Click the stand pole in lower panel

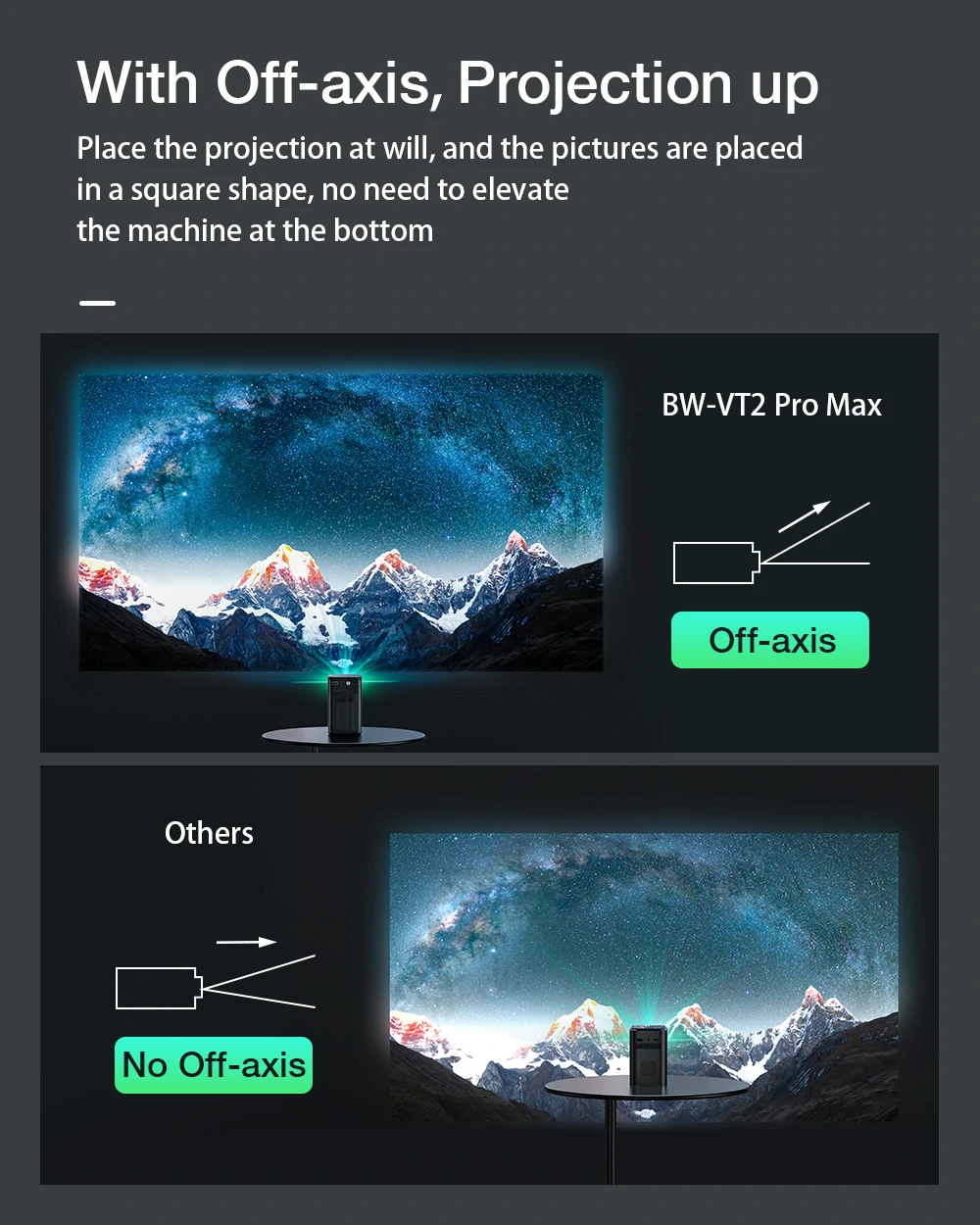610,1140
